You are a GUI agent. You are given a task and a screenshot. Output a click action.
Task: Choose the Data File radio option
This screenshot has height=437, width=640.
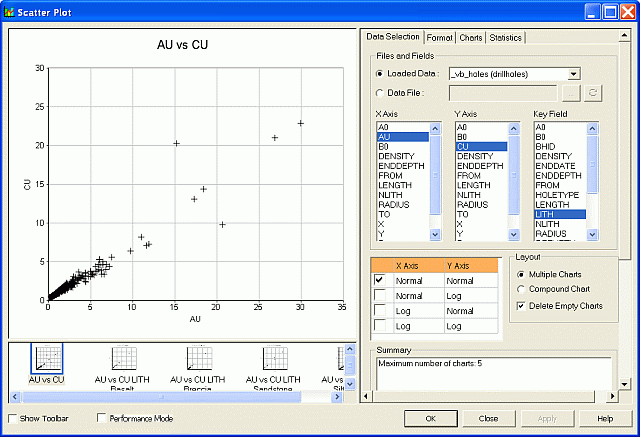[380, 93]
